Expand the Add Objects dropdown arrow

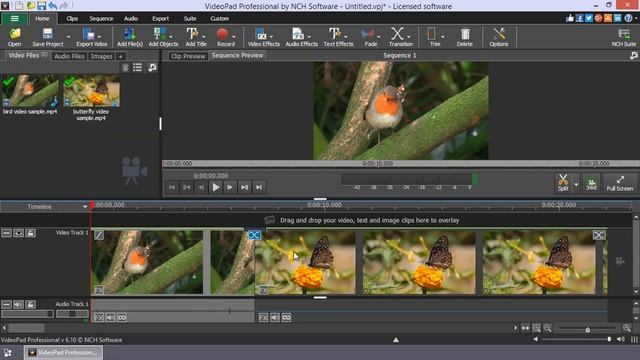pos(171,37)
